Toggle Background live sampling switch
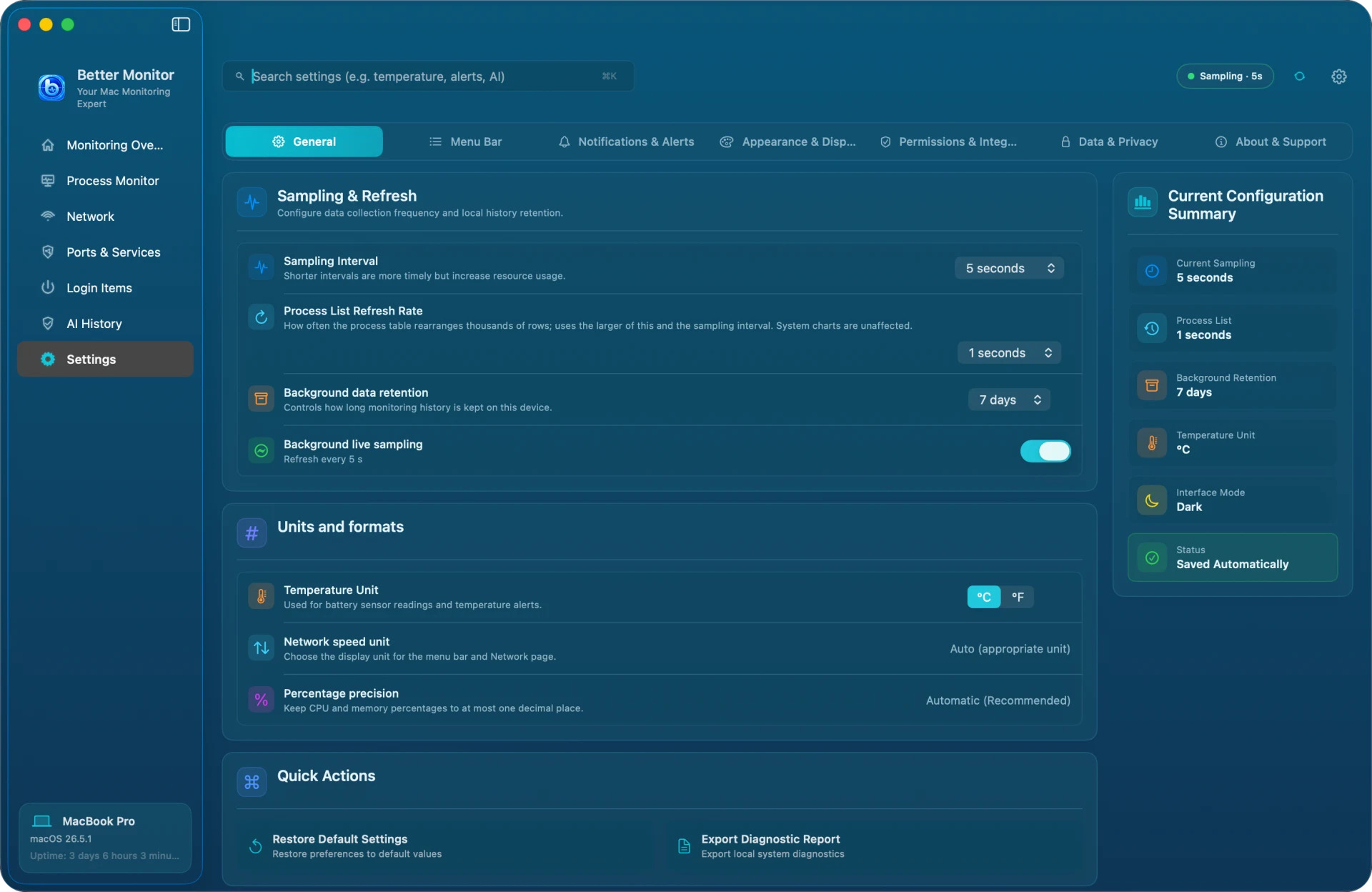Screen dimensions: 1372x892 tap(1045, 451)
